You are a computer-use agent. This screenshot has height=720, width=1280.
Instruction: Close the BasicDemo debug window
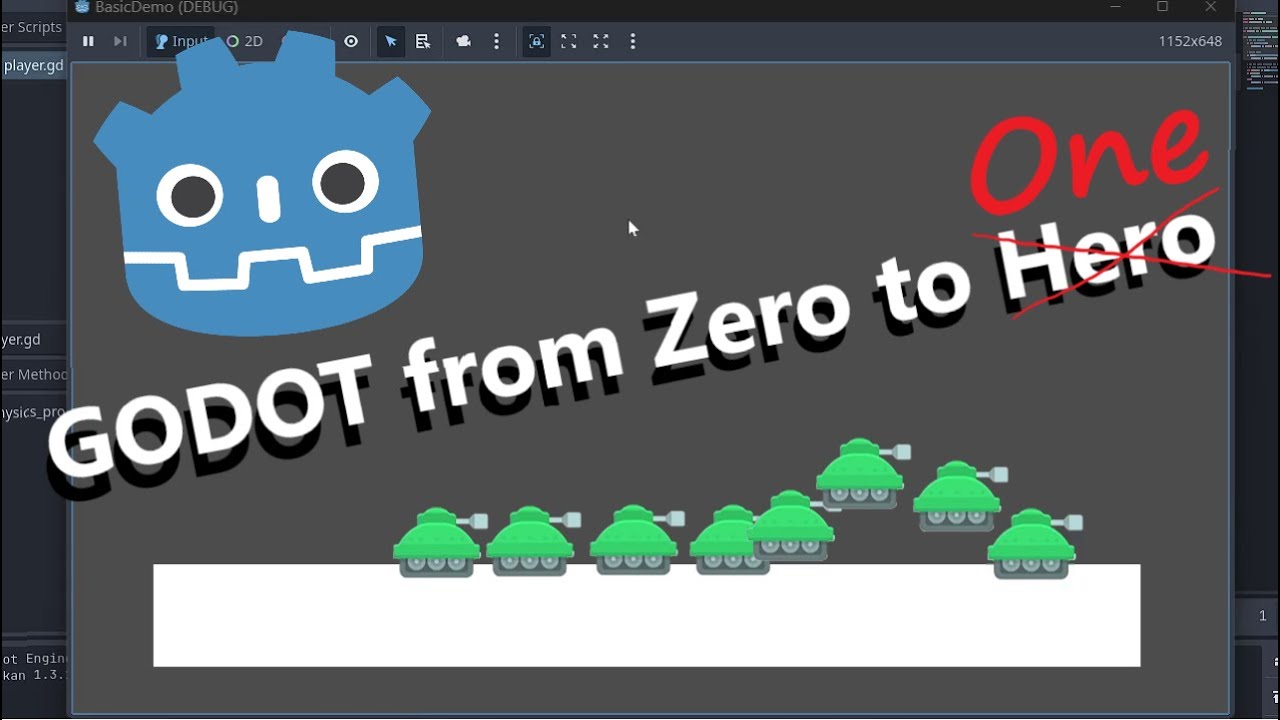(1210, 7)
